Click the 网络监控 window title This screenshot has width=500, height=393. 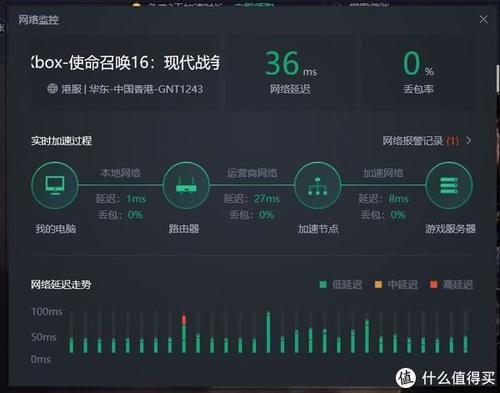[x=38, y=20]
